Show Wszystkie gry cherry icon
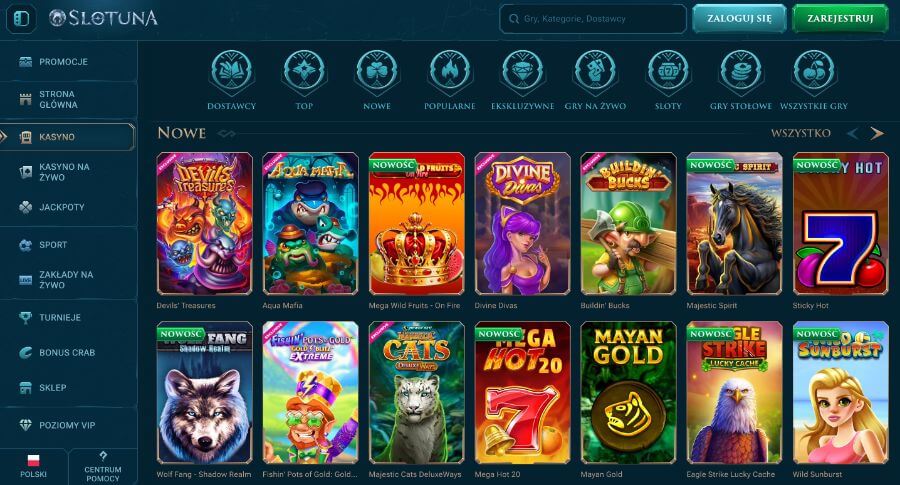Image resolution: width=900 pixels, height=485 pixels. 814,72
